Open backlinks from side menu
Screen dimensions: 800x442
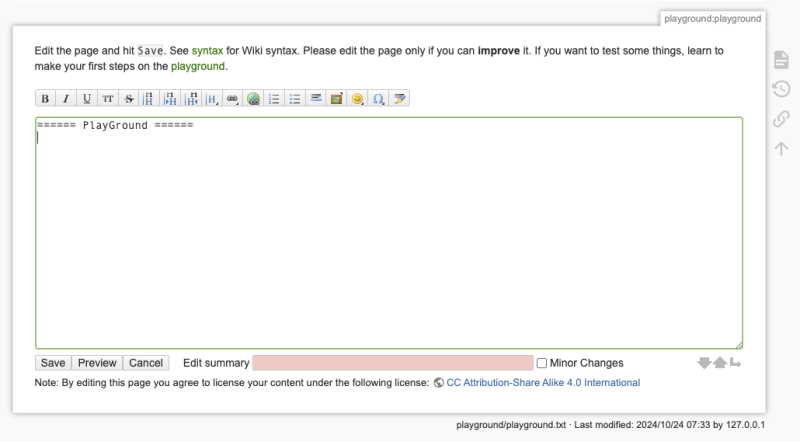(782, 119)
